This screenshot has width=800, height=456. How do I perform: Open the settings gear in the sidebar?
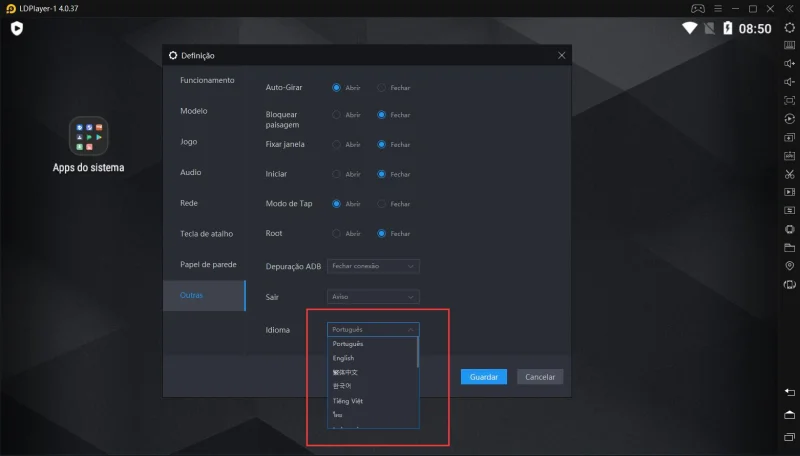tap(789, 28)
